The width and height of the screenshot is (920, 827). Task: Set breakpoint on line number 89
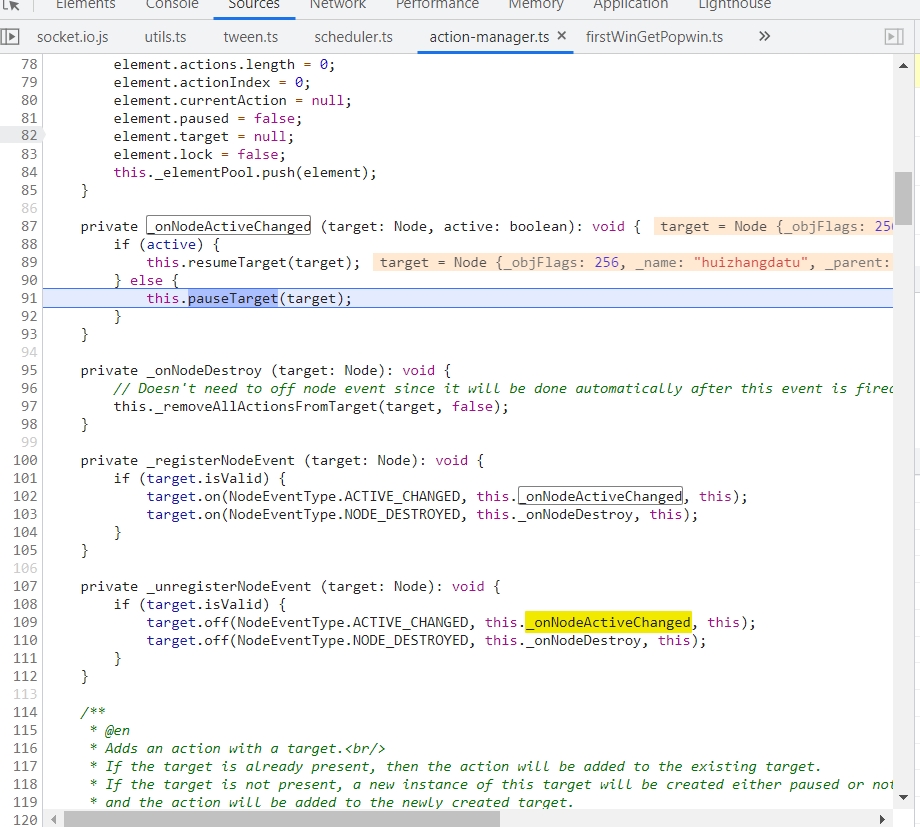point(29,262)
